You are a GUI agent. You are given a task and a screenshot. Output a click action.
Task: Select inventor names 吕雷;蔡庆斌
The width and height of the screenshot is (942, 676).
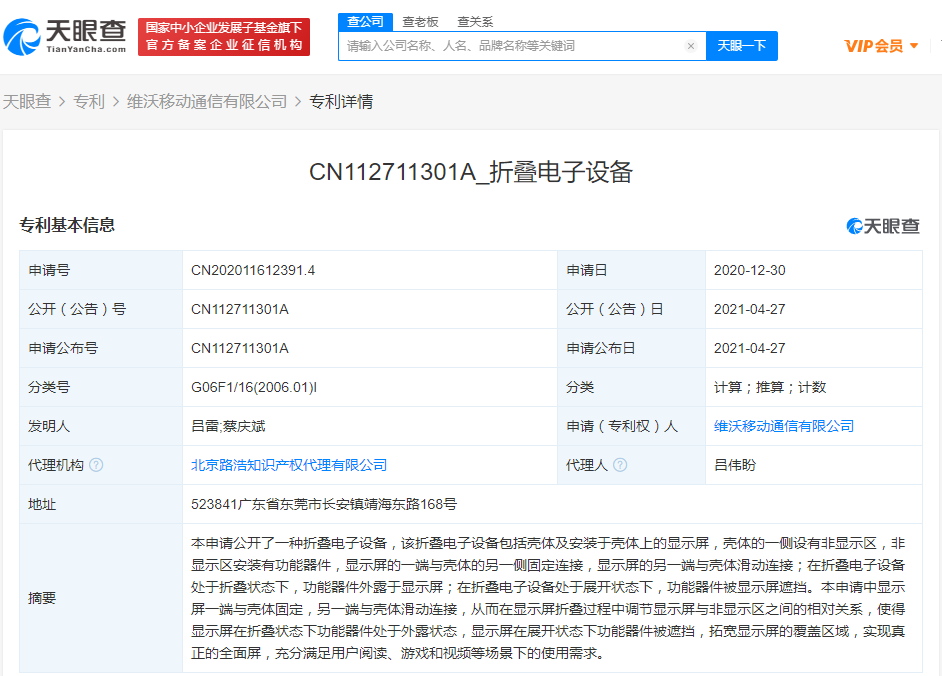coord(228,427)
